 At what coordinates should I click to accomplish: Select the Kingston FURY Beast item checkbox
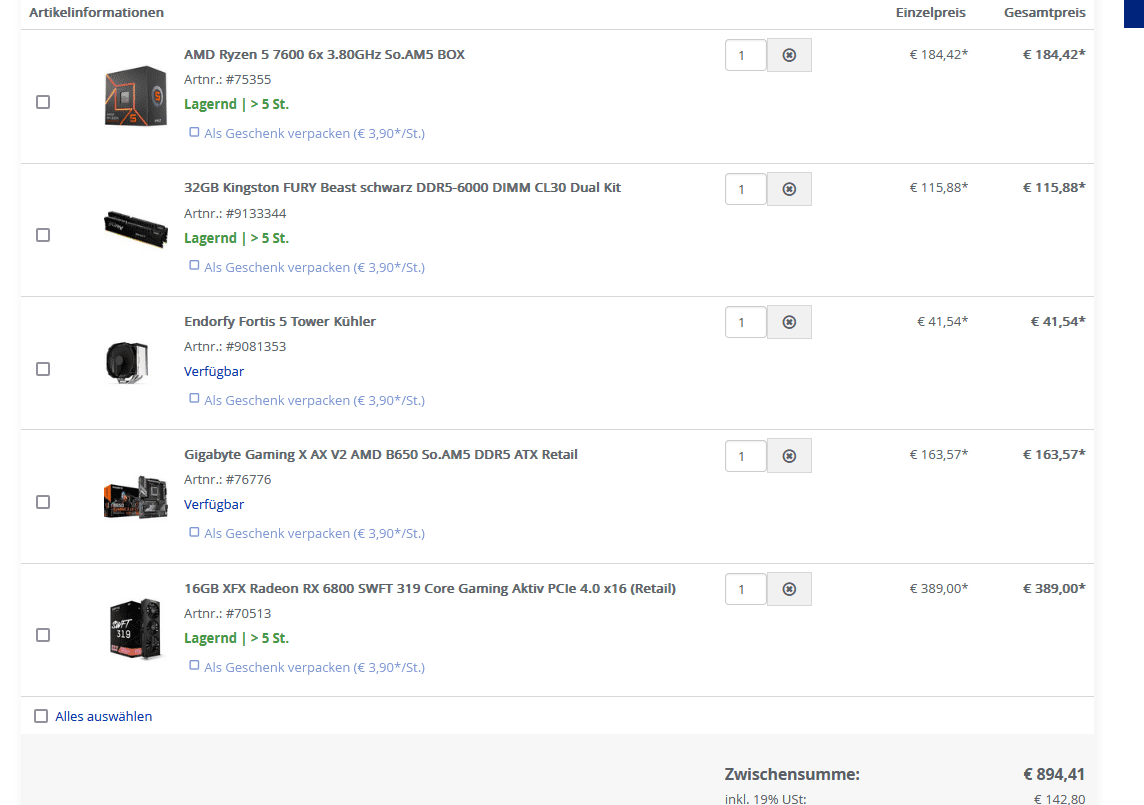pos(43,235)
